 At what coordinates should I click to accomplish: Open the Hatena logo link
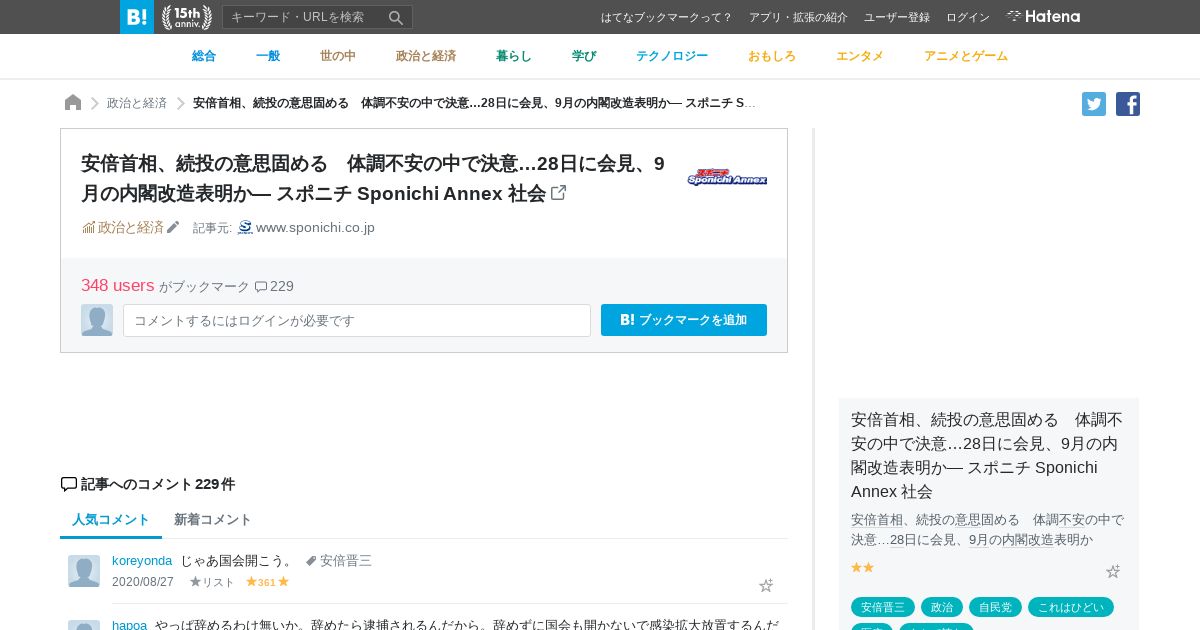[x=1043, y=17]
